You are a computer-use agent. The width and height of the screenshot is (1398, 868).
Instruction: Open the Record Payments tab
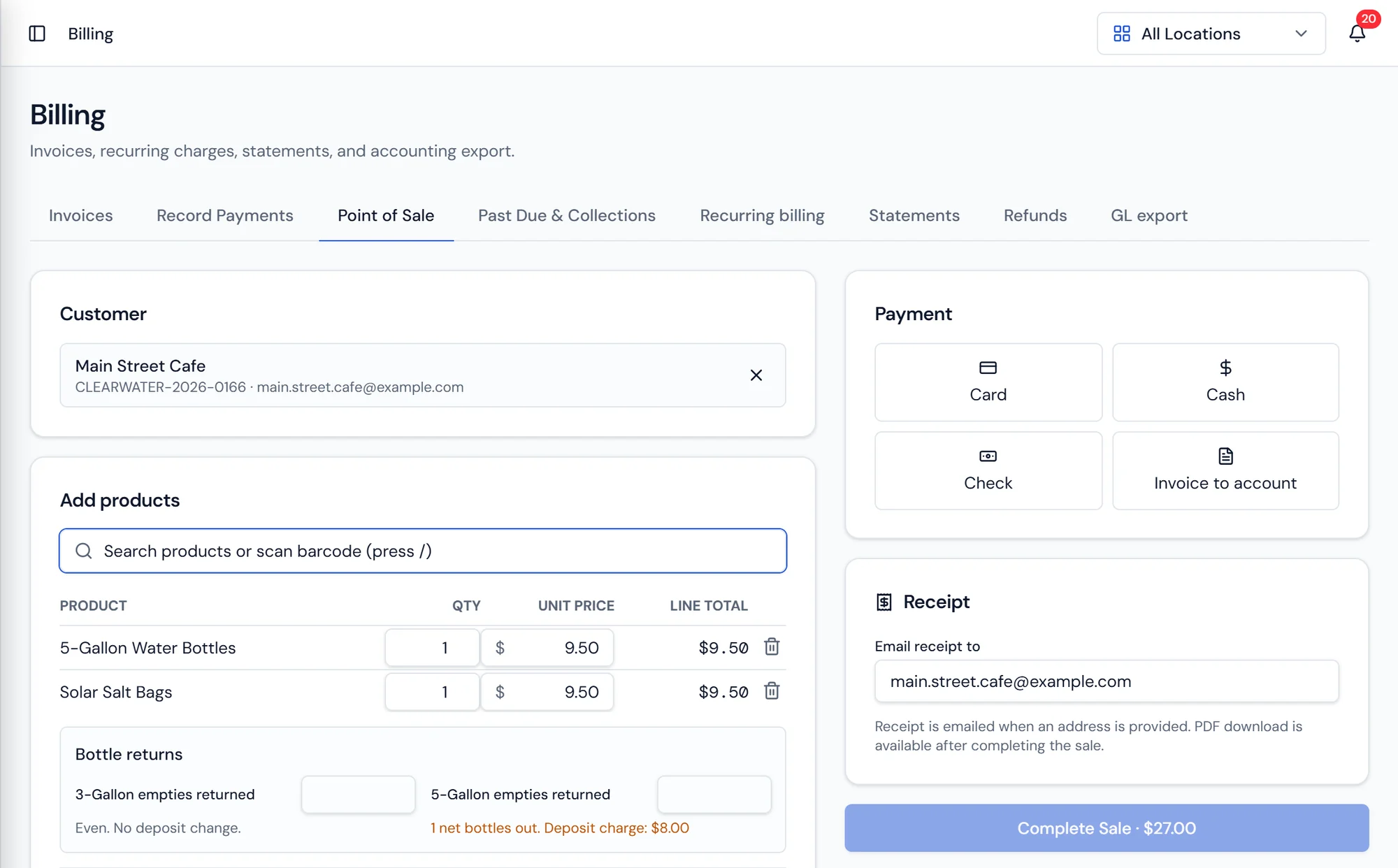pyautogui.click(x=224, y=215)
